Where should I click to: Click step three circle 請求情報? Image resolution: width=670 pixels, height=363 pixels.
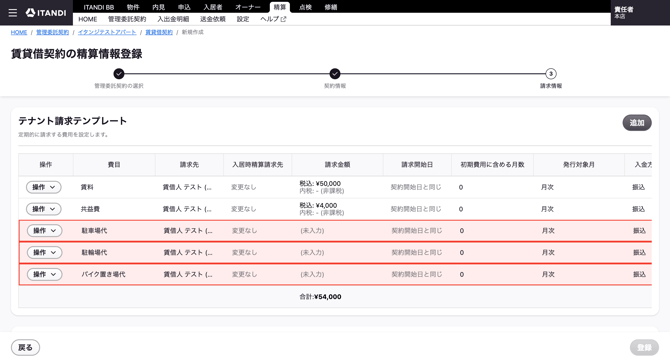551,74
